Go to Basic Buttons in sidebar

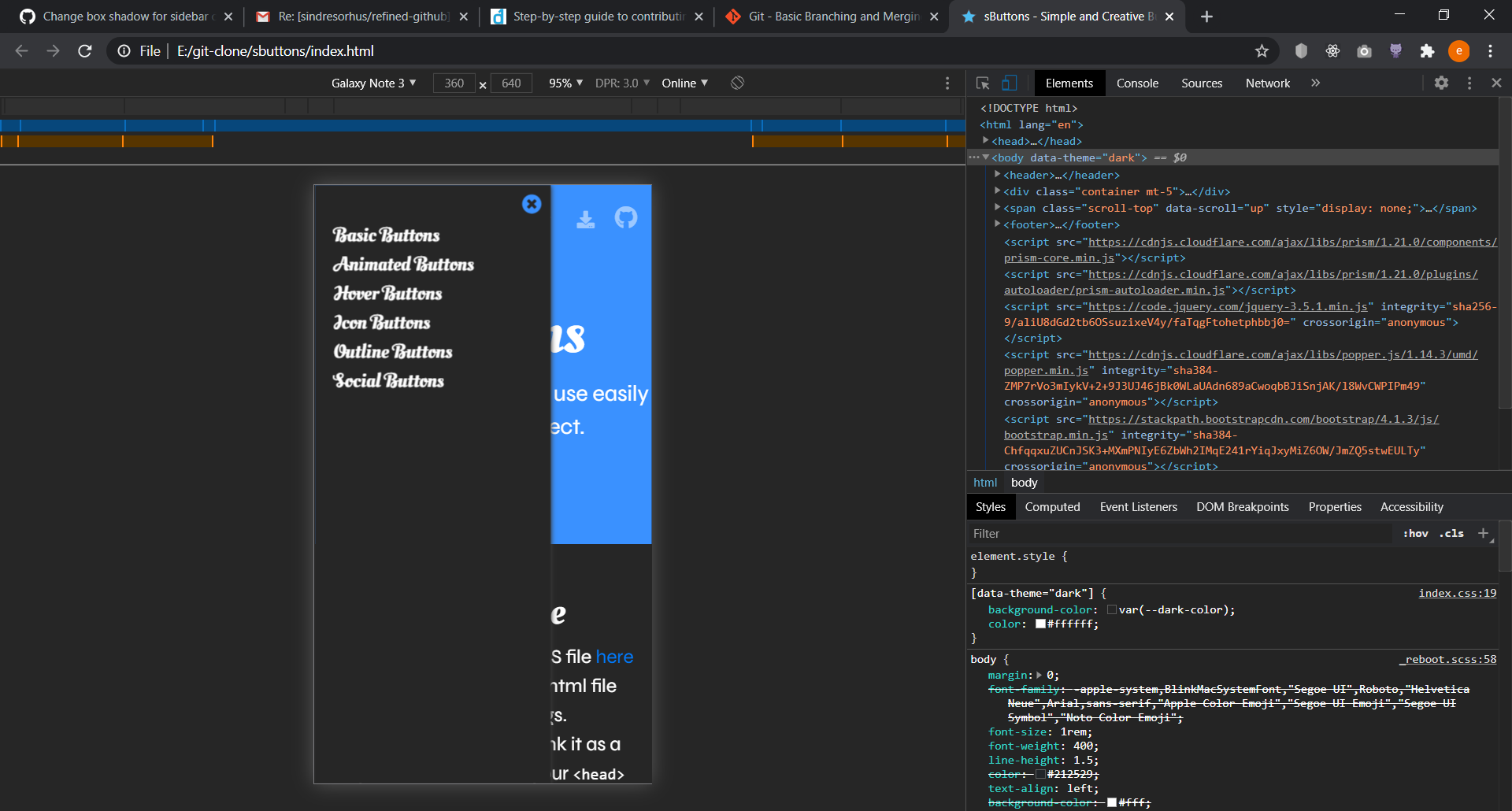coord(386,235)
